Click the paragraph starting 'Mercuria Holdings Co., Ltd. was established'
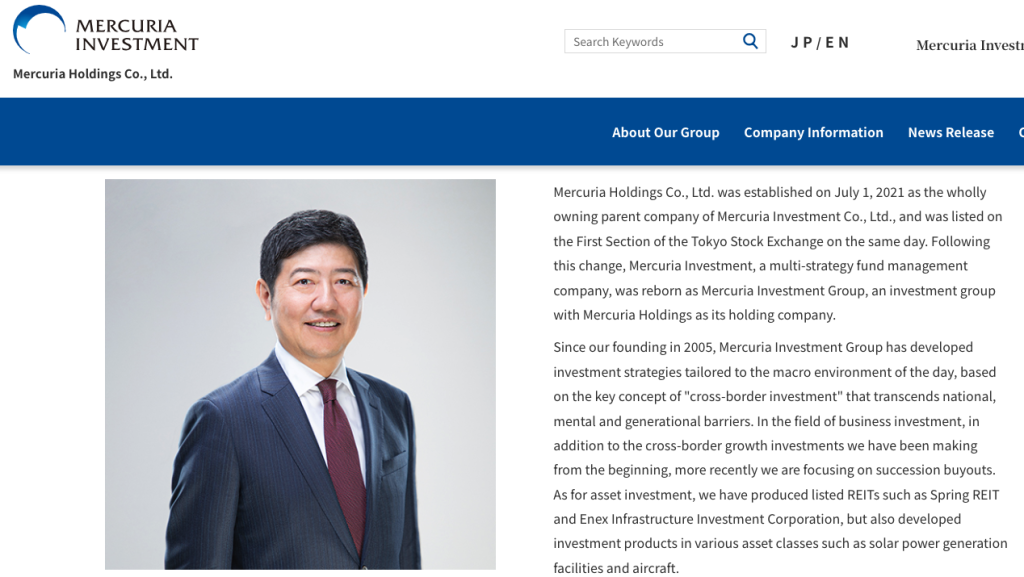This screenshot has width=1024, height=577. [777, 253]
